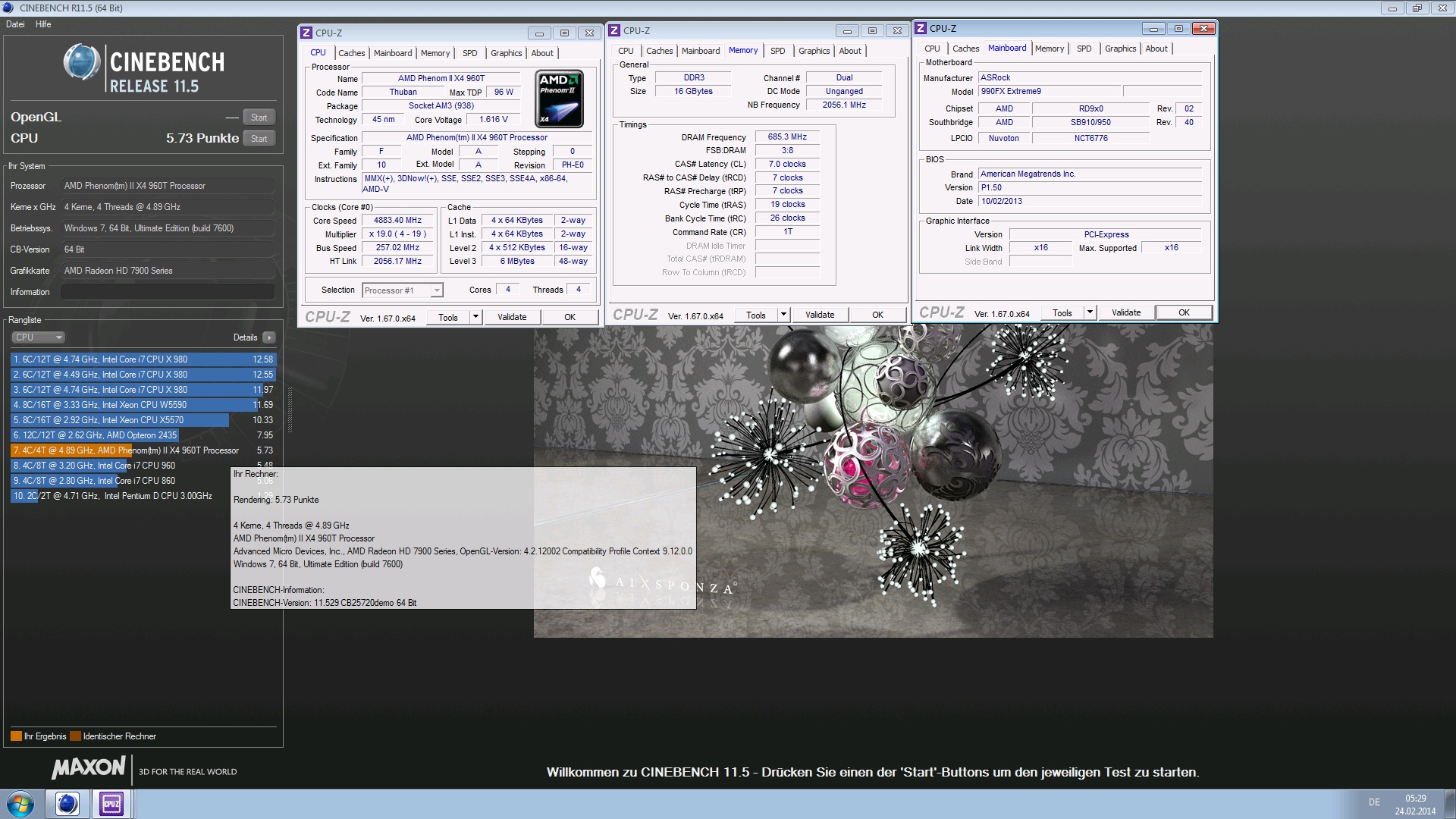Select ranking row Intel Pentium D 3.00GHz

click(x=143, y=496)
